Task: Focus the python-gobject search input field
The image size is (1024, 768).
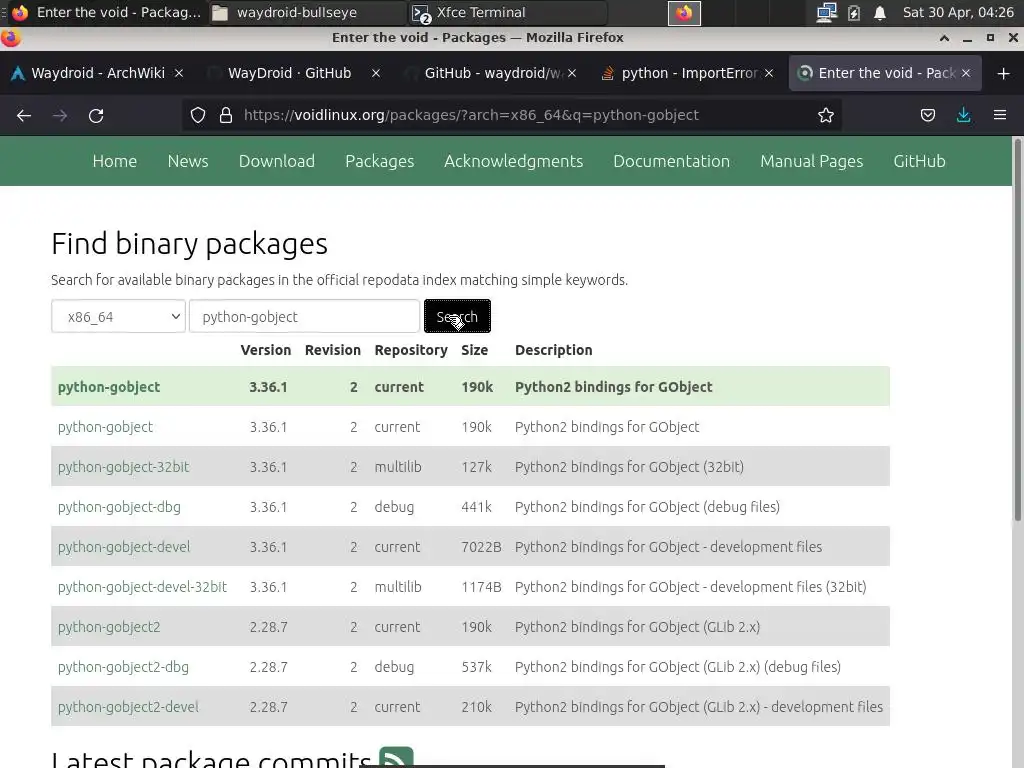Action: [x=304, y=317]
